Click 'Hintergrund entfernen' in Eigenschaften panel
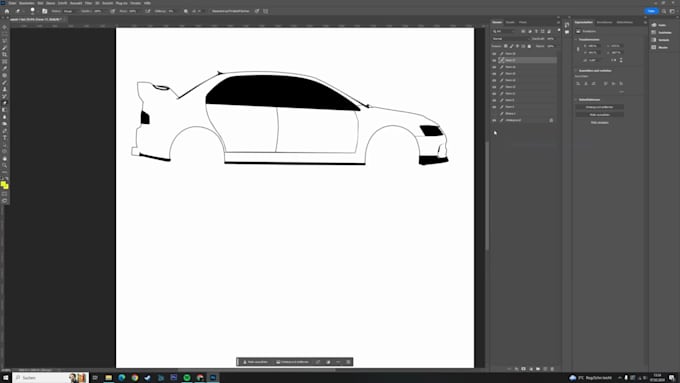The height and width of the screenshot is (383, 680). [x=600, y=107]
